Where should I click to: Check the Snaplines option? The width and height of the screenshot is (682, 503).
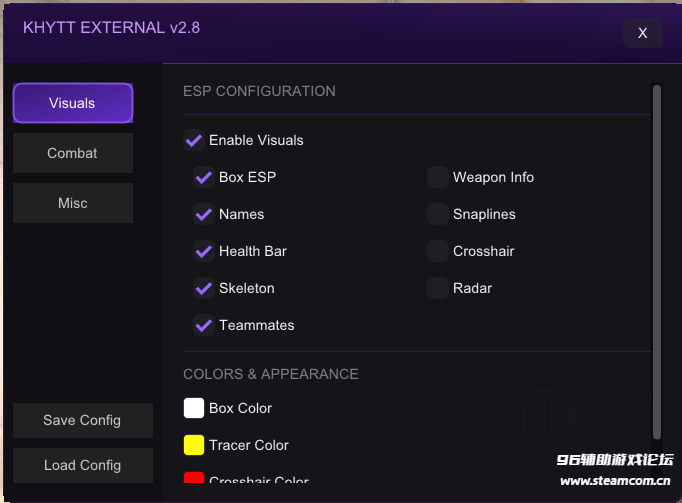437,215
